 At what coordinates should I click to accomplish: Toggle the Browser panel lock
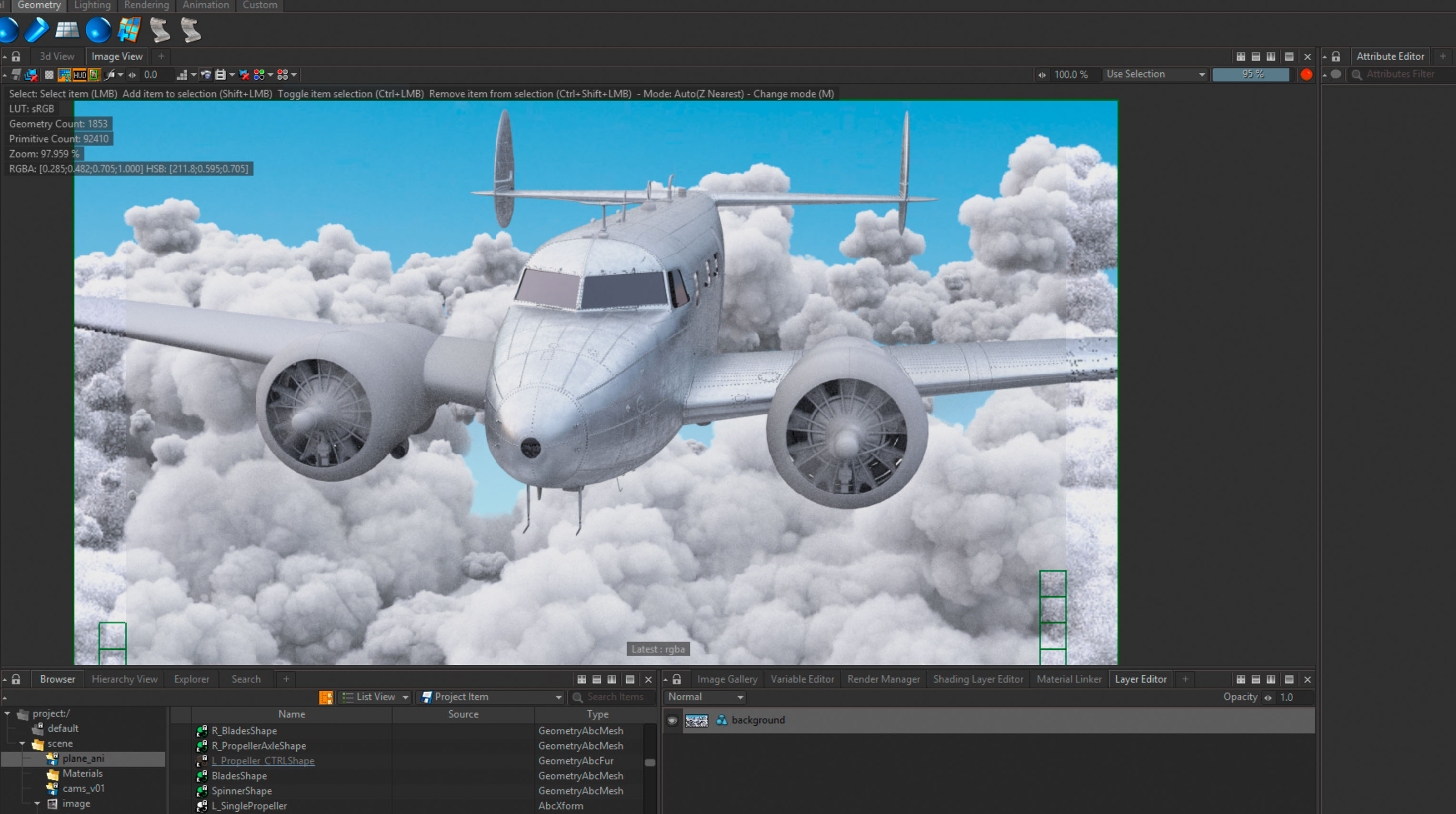[x=16, y=680]
